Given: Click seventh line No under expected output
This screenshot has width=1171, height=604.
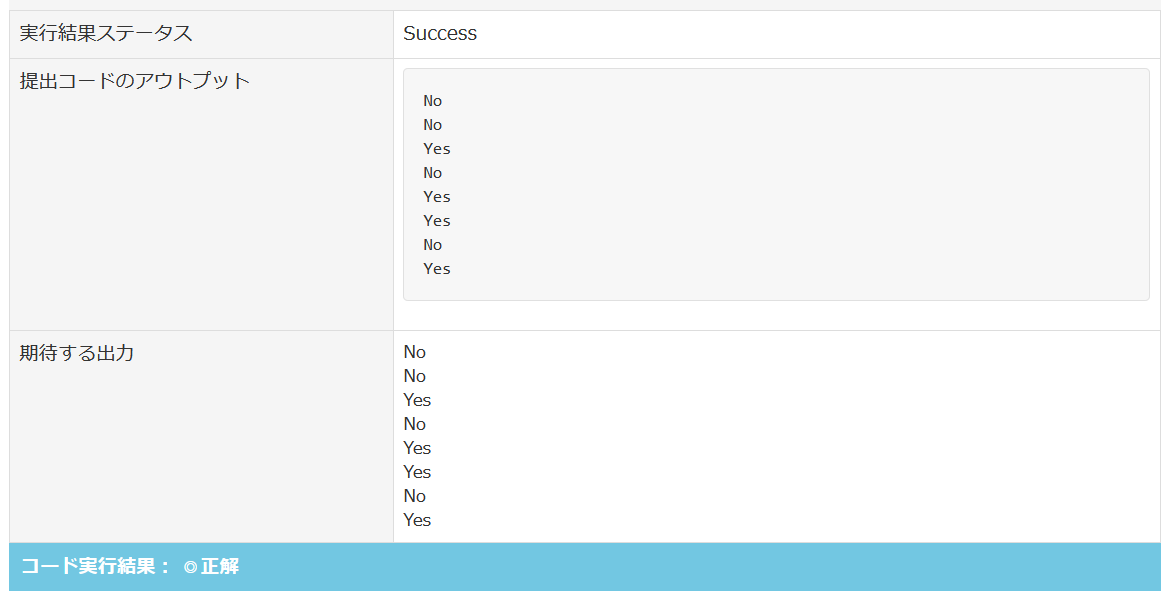Looking at the screenshot, I should tap(415, 496).
